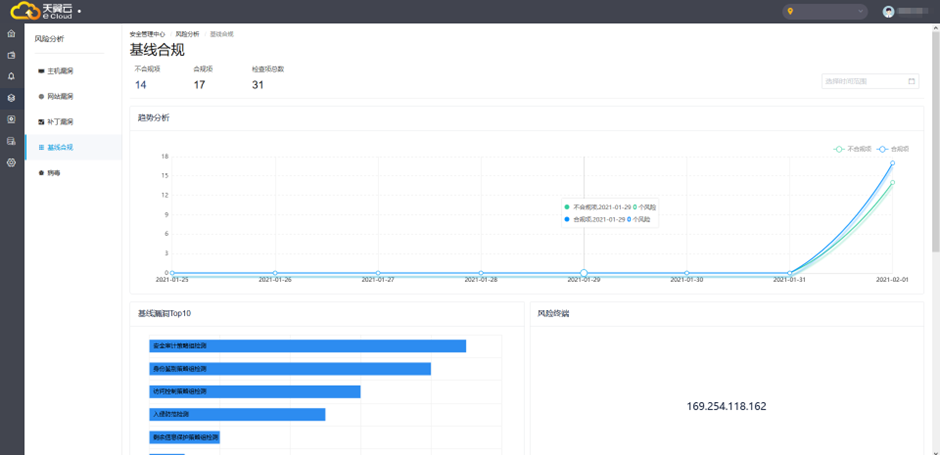Screen dimensions: 940x455
Task: Click the calendar icon in date field
Action: (x=911, y=81)
